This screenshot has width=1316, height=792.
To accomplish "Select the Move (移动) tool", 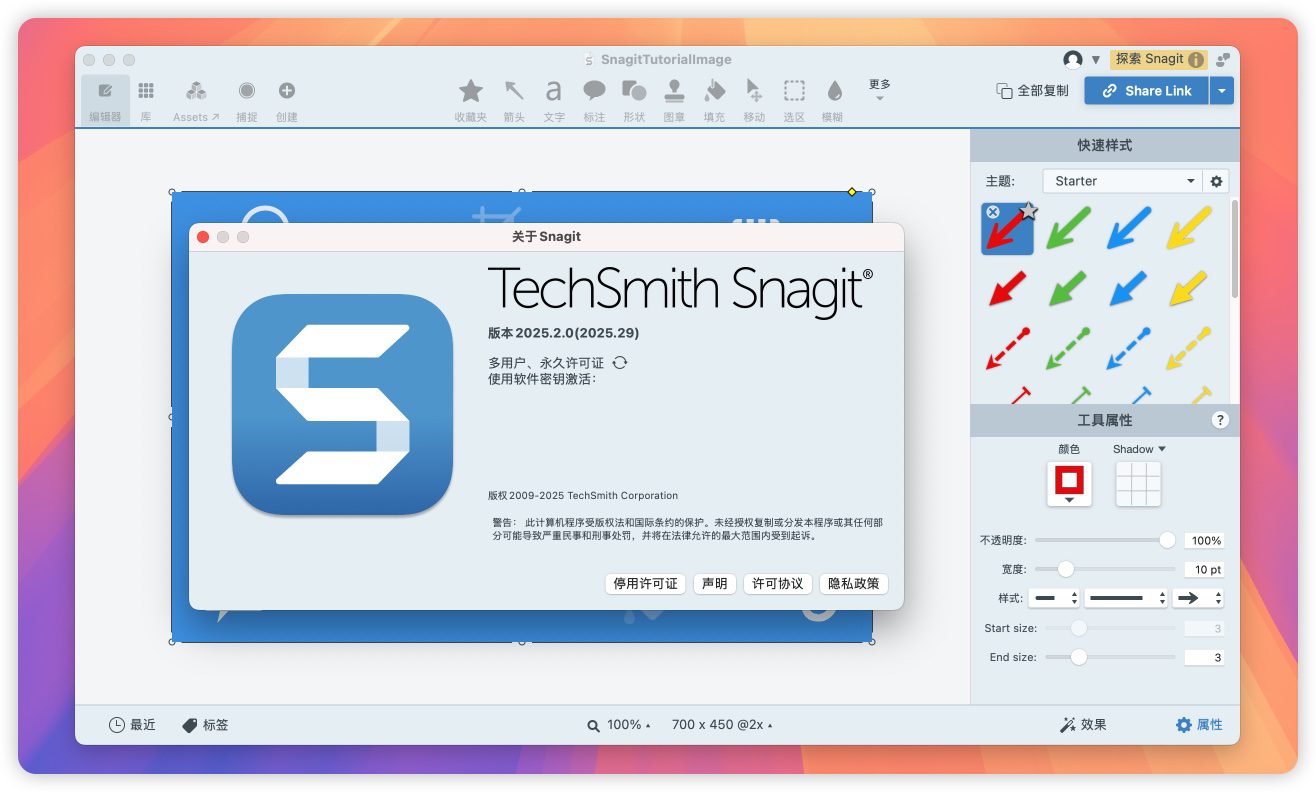I will 754,100.
